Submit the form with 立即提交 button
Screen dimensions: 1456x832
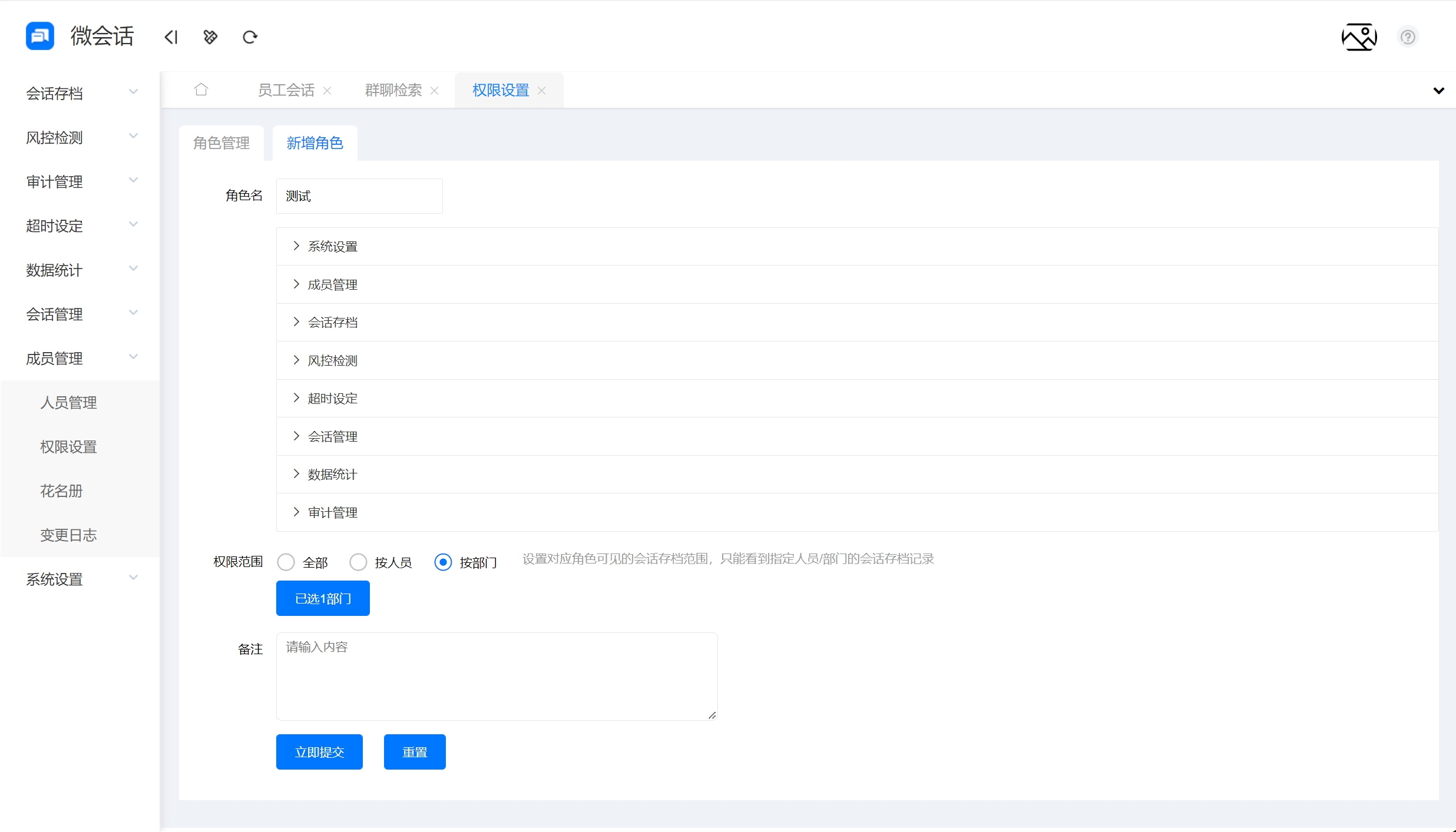(x=319, y=752)
